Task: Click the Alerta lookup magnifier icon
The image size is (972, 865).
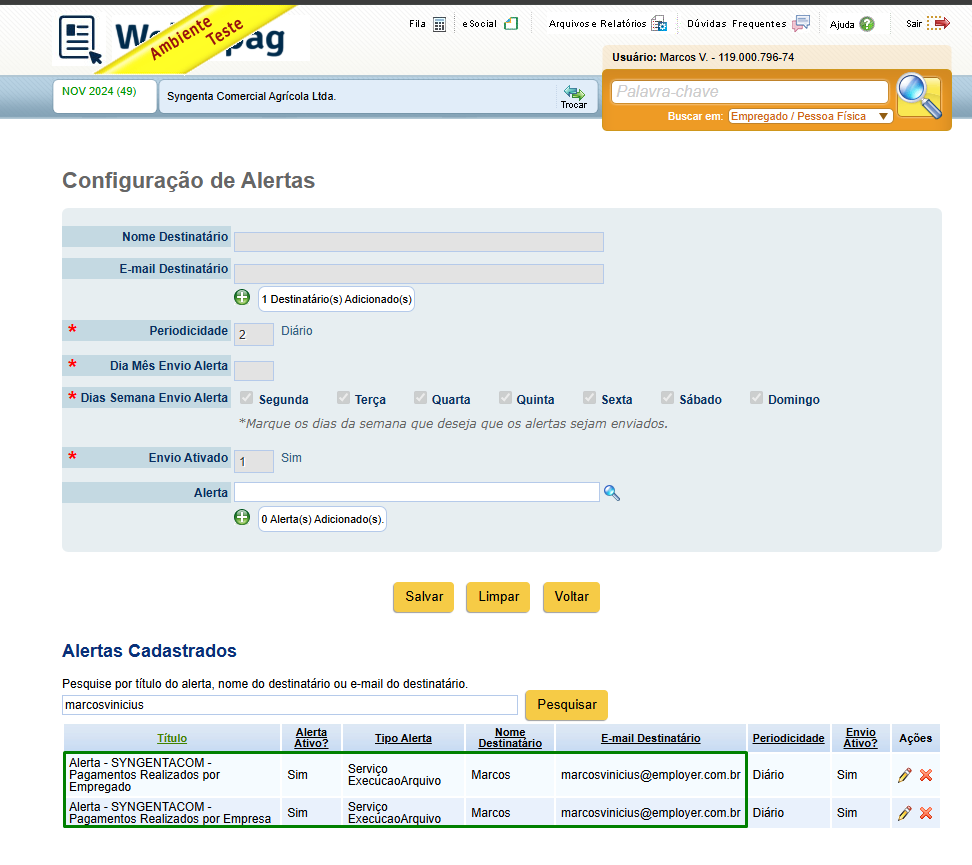Action: point(612,493)
